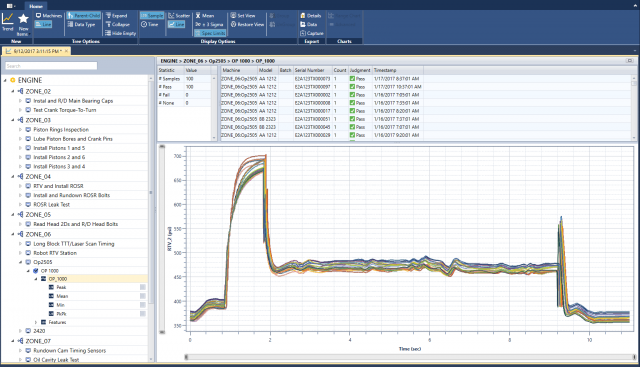The image size is (640, 367).
Task: Expand Install and R/D Main Bearing Caps
Action: point(20,101)
